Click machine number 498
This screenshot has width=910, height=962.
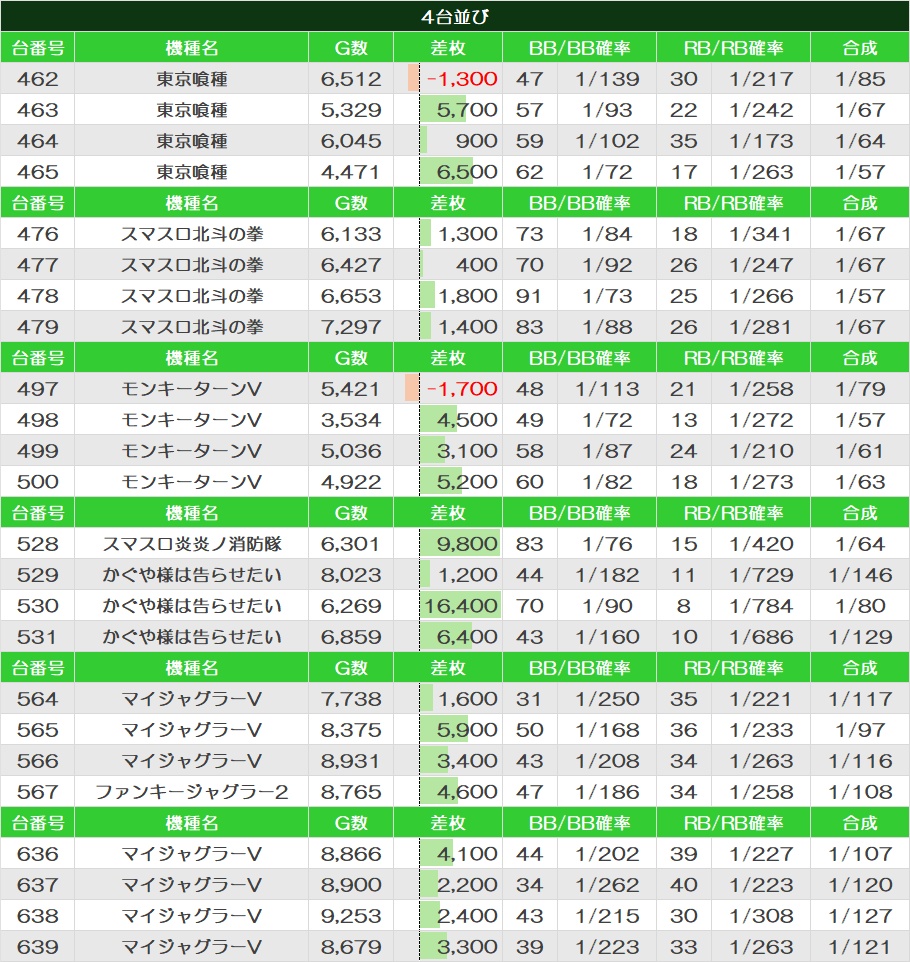coord(37,420)
